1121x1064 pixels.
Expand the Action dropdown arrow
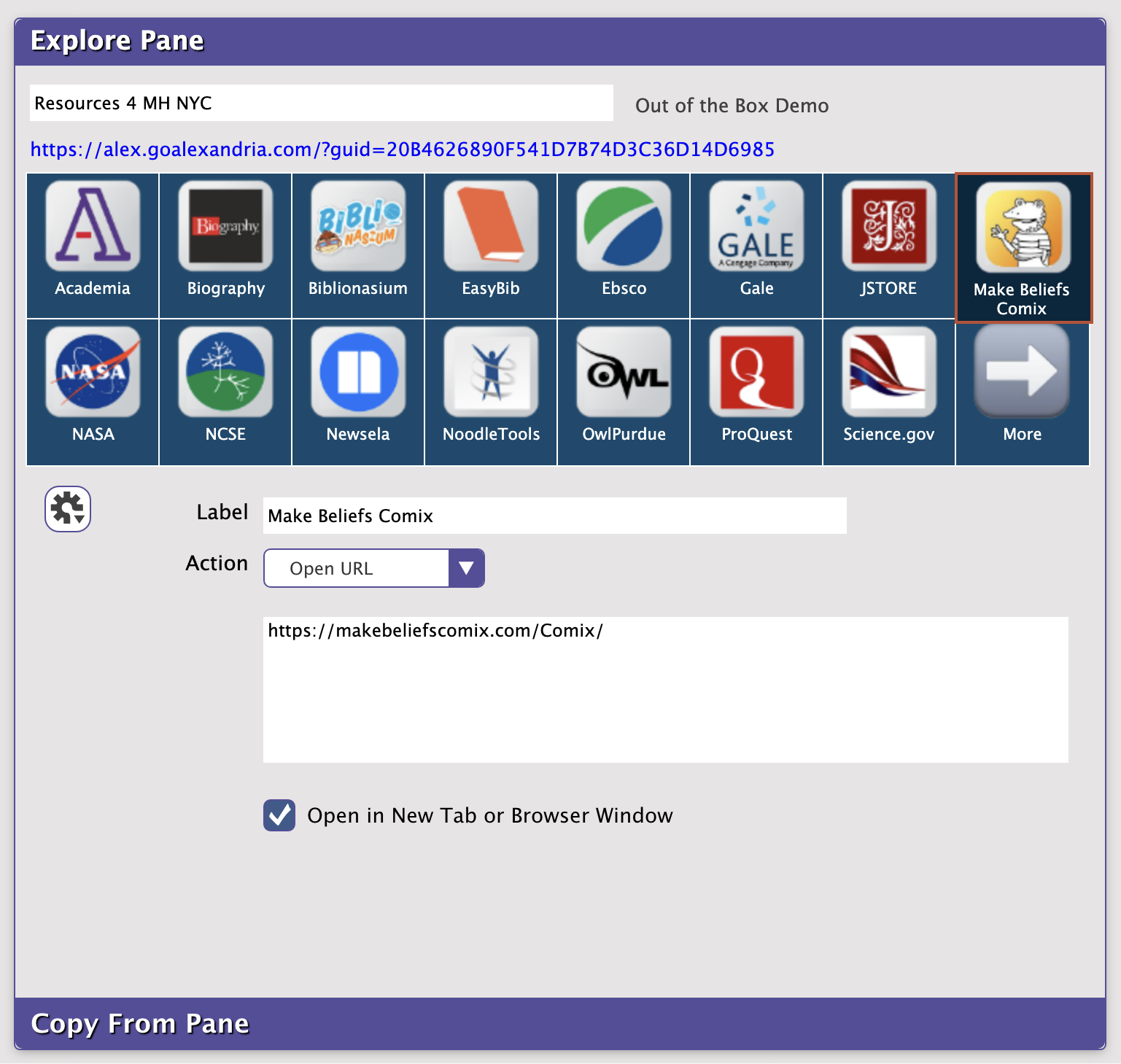tap(466, 568)
